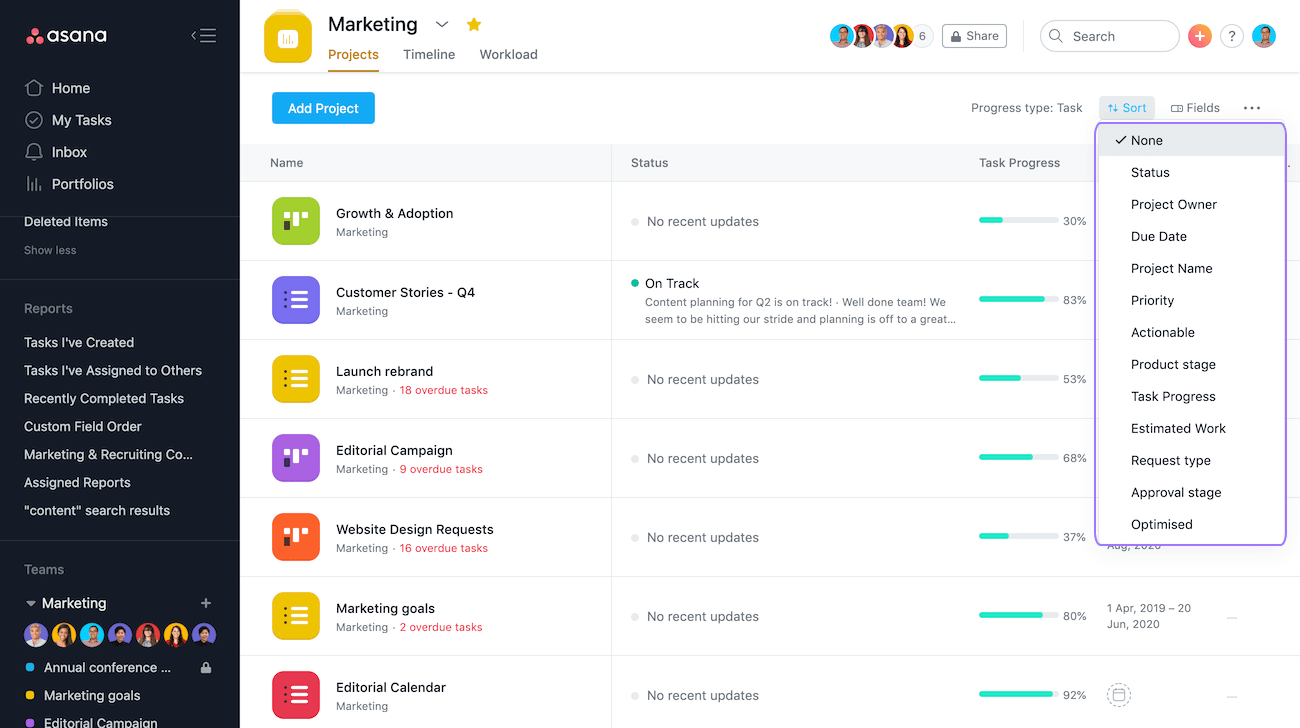The image size is (1300, 728).
Task: Click plus next to Marketing team
Action: [x=206, y=603]
